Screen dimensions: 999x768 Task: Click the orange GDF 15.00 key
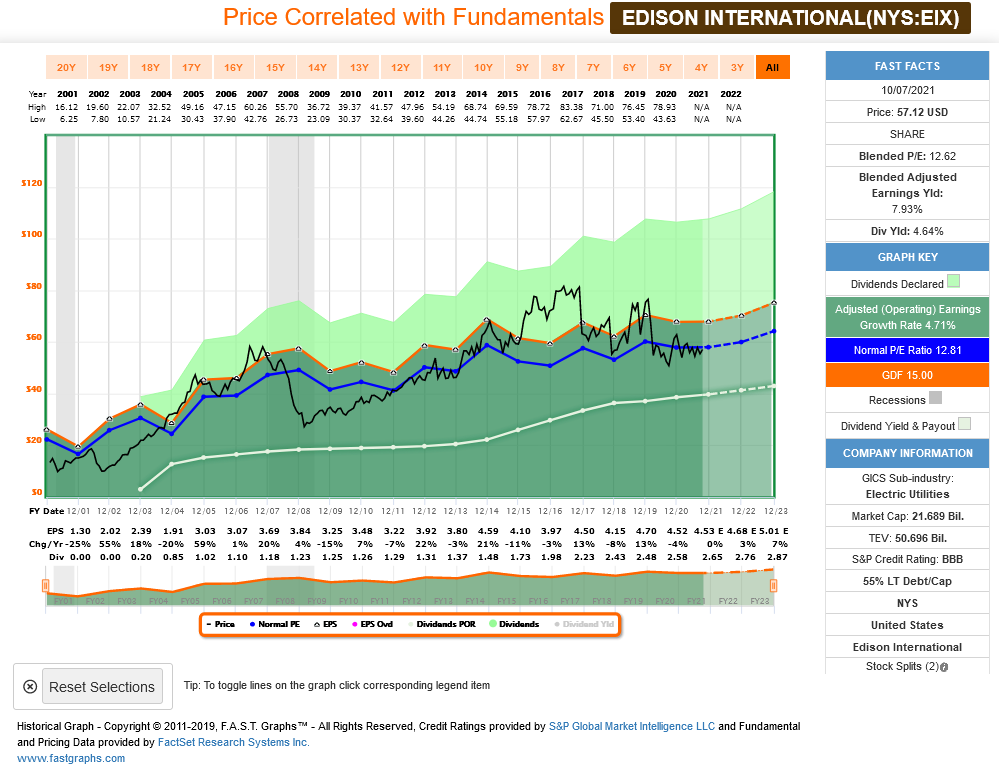coord(907,375)
